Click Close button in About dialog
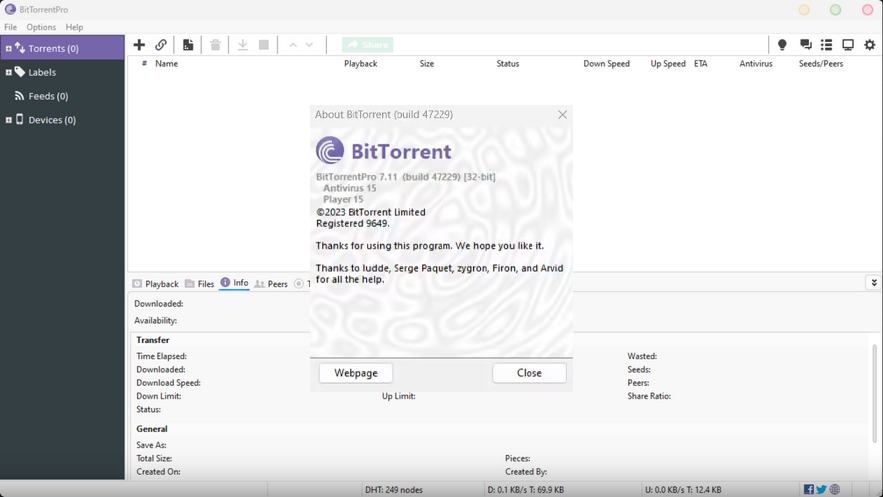The image size is (883, 497). tap(529, 373)
